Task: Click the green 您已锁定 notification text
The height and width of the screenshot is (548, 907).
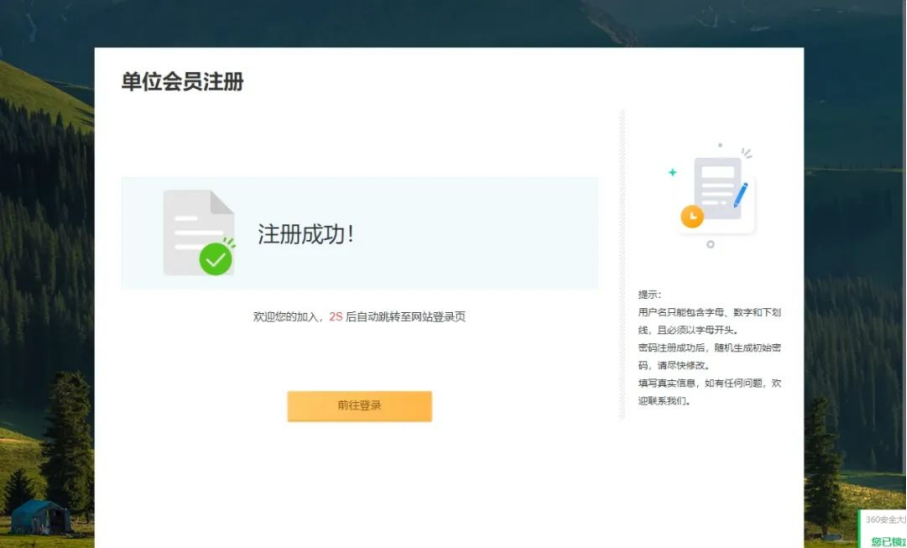Action: [x=887, y=541]
